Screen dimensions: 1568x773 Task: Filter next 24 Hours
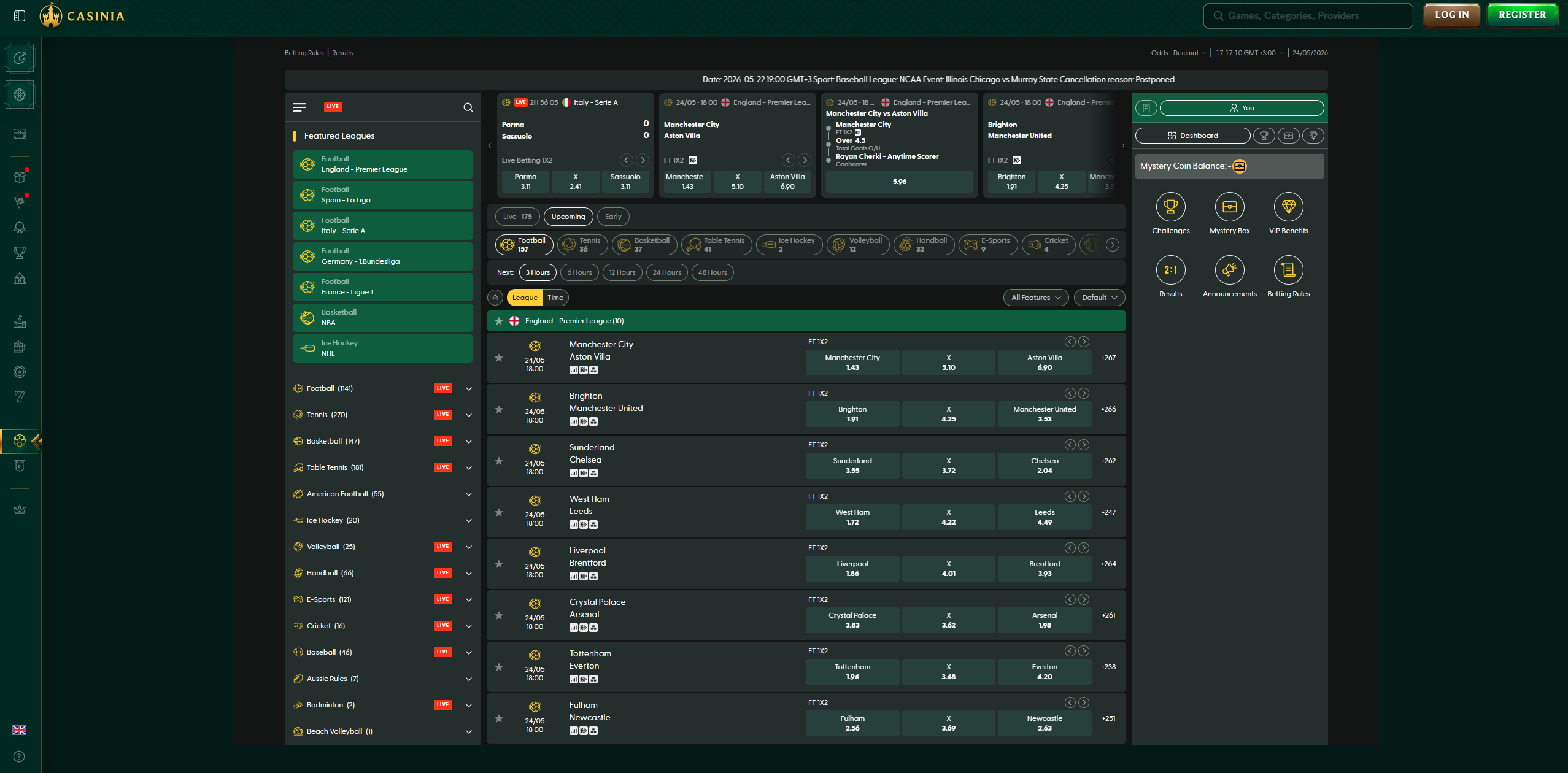point(666,272)
